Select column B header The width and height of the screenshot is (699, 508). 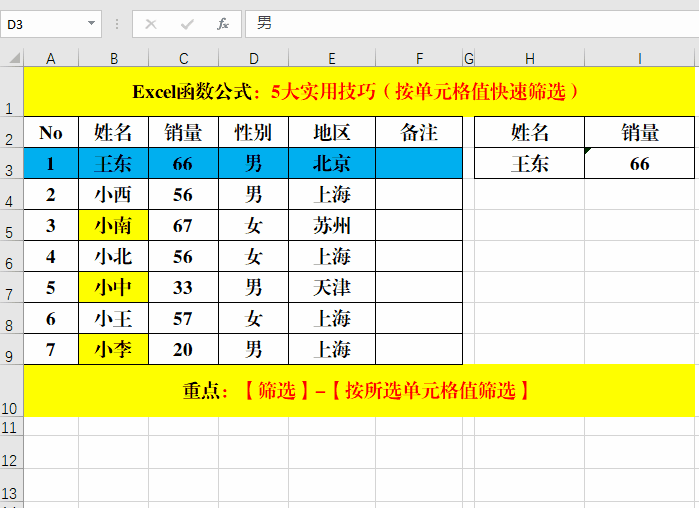(x=114, y=58)
